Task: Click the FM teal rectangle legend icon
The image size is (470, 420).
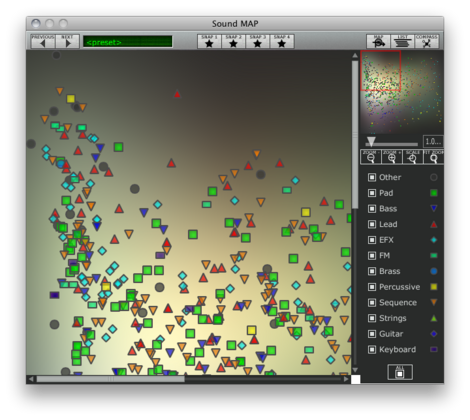Action: point(434,255)
